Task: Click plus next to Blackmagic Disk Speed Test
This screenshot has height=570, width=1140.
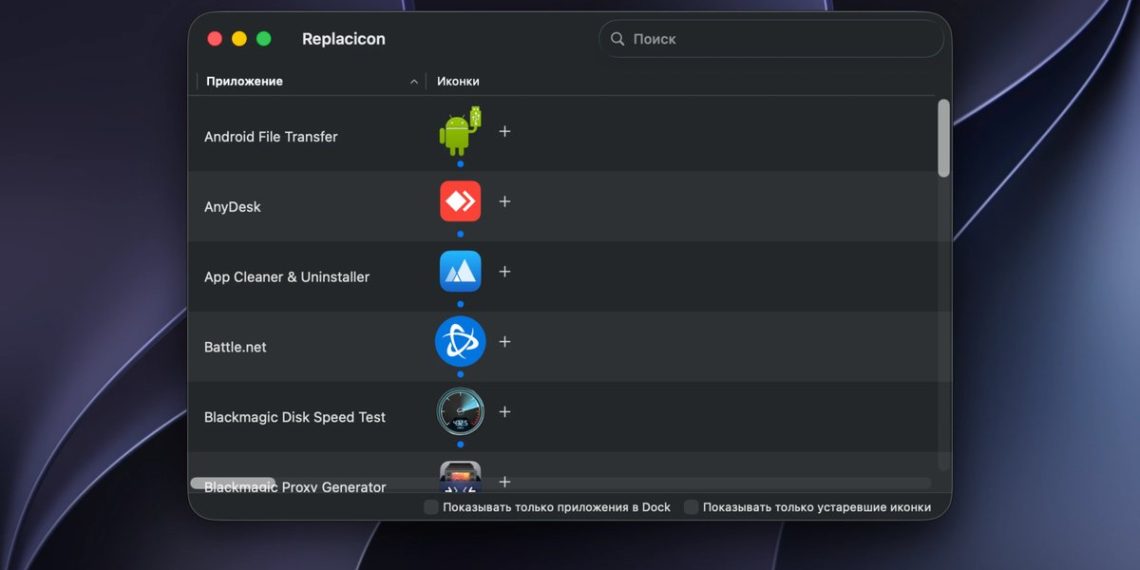Action: click(x=505, y=412)
